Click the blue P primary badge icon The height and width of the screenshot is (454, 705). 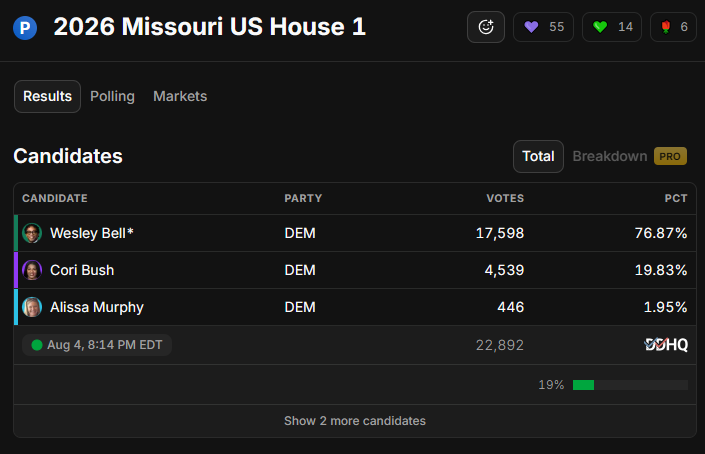[x=25, y=27]
